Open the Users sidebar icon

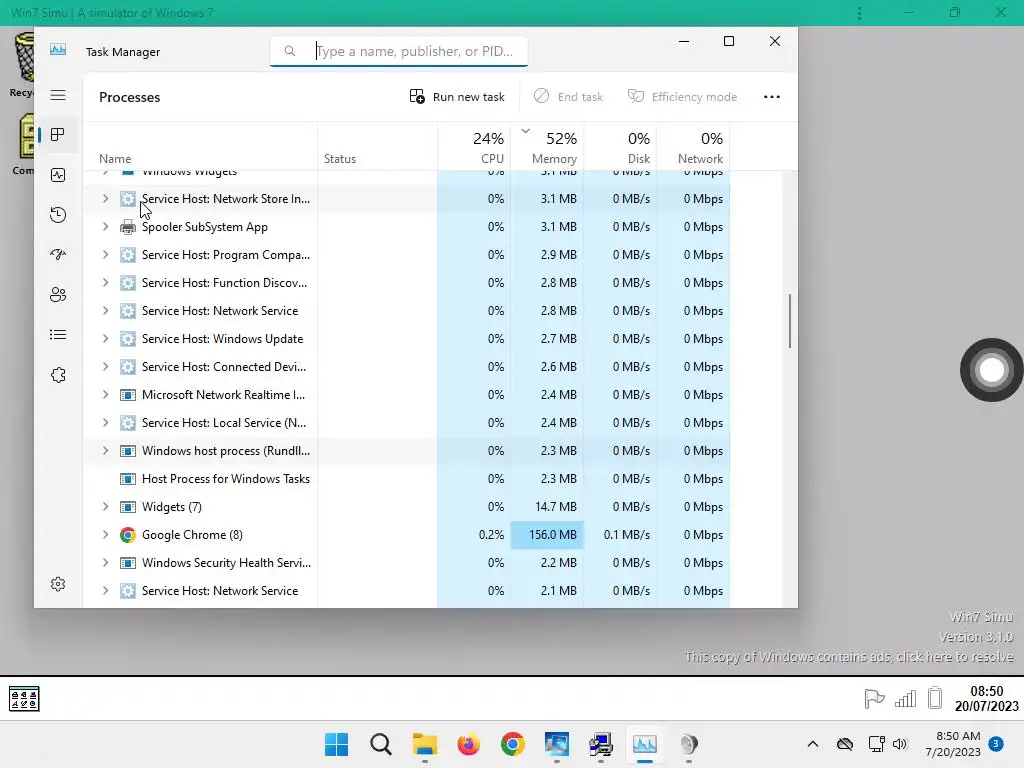click(58, 295)
